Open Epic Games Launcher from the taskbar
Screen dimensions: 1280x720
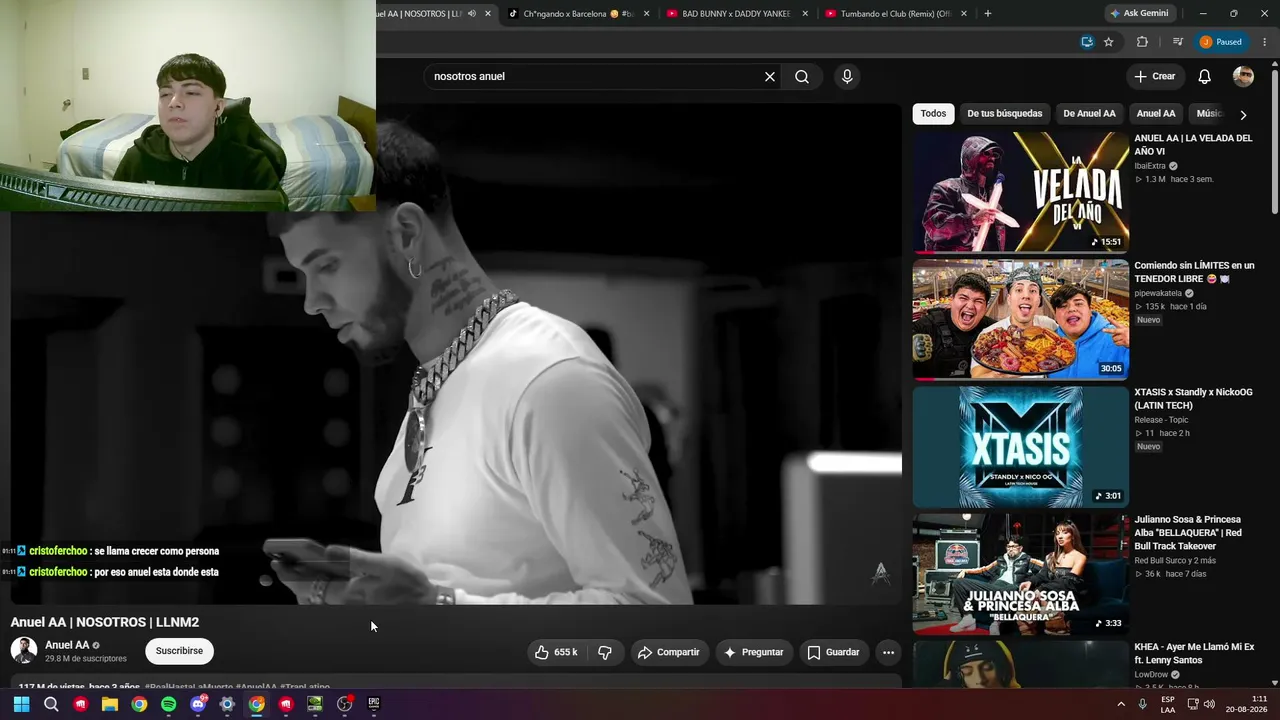tap(374, 704)
